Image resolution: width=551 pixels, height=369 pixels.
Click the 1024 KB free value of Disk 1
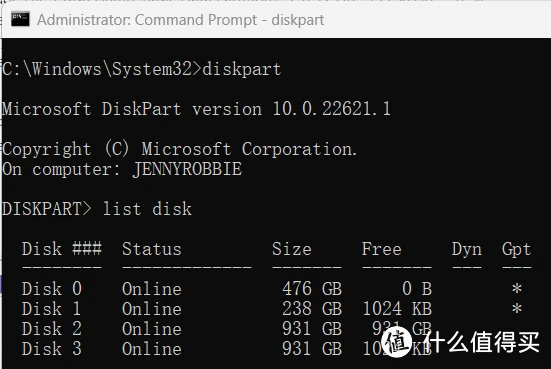[397, 309]
